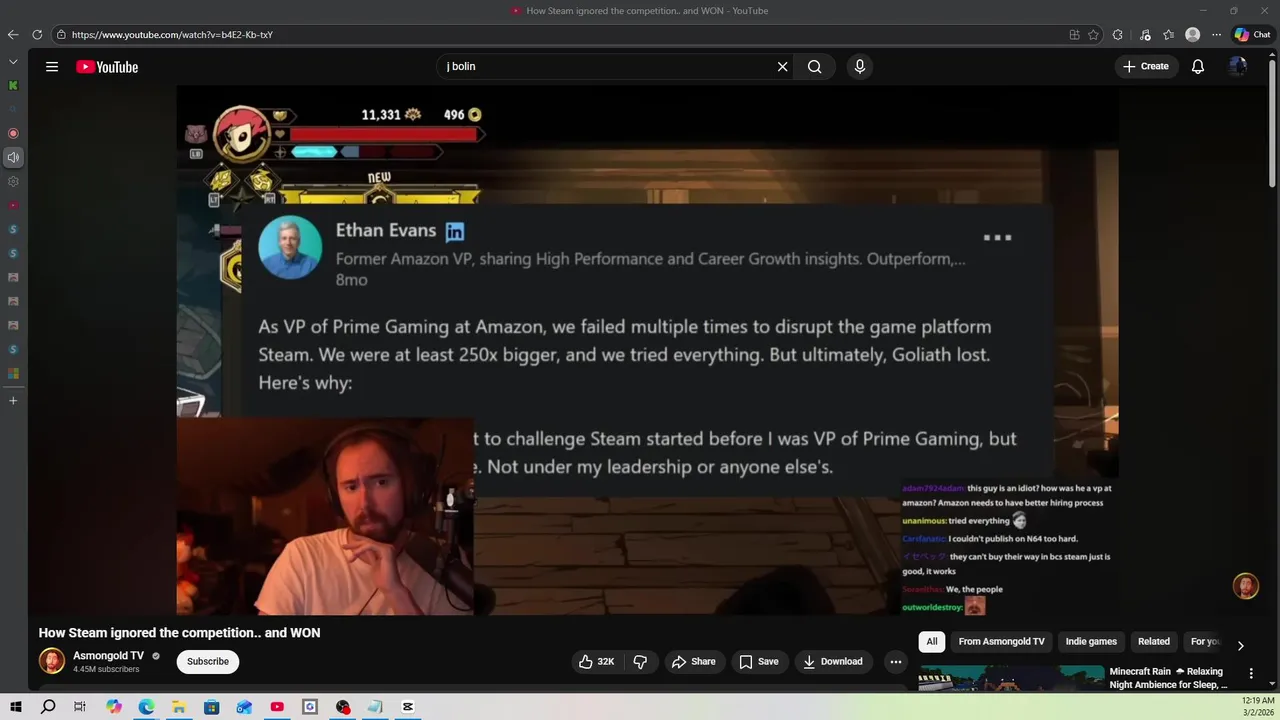Screen dimensions: 1280x720
Task: Run the search with magnifier button
Action: tap(815, 67)
